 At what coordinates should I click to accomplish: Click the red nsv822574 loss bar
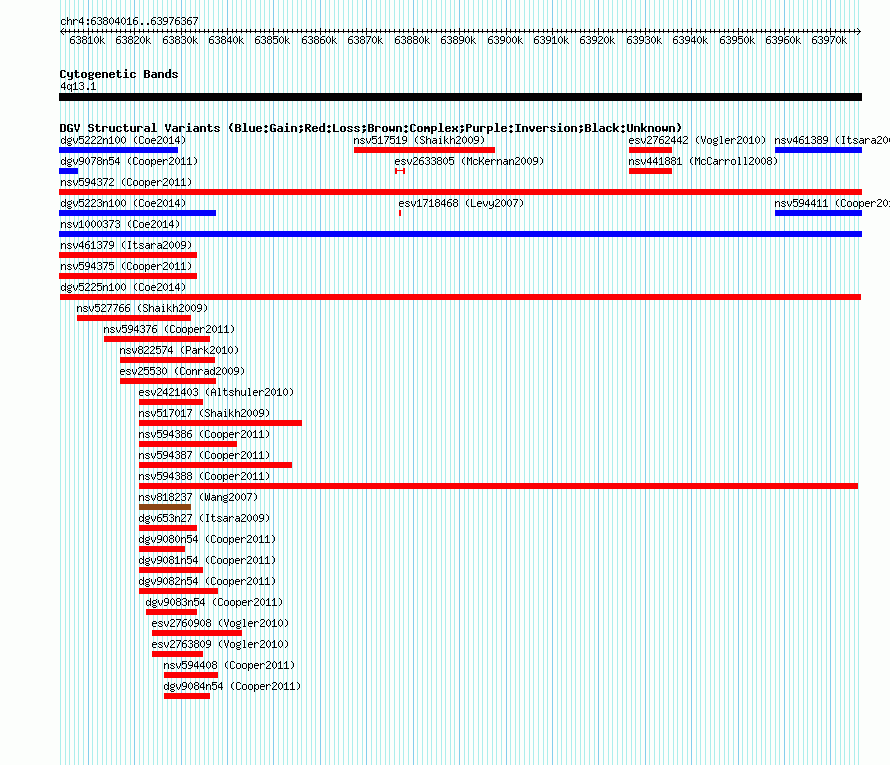pos(167,360)
